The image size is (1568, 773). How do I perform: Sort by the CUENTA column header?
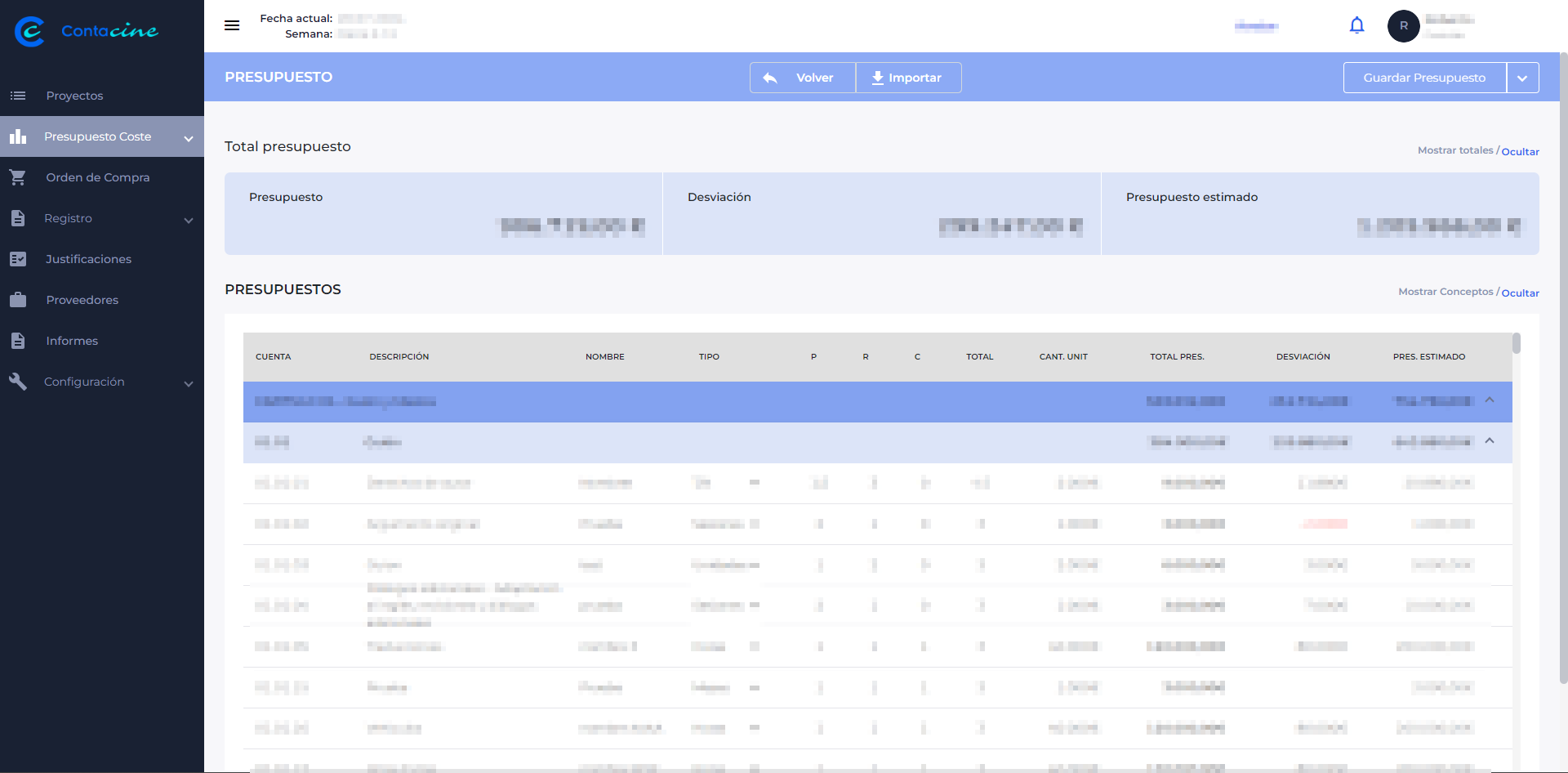pos(273,356)
